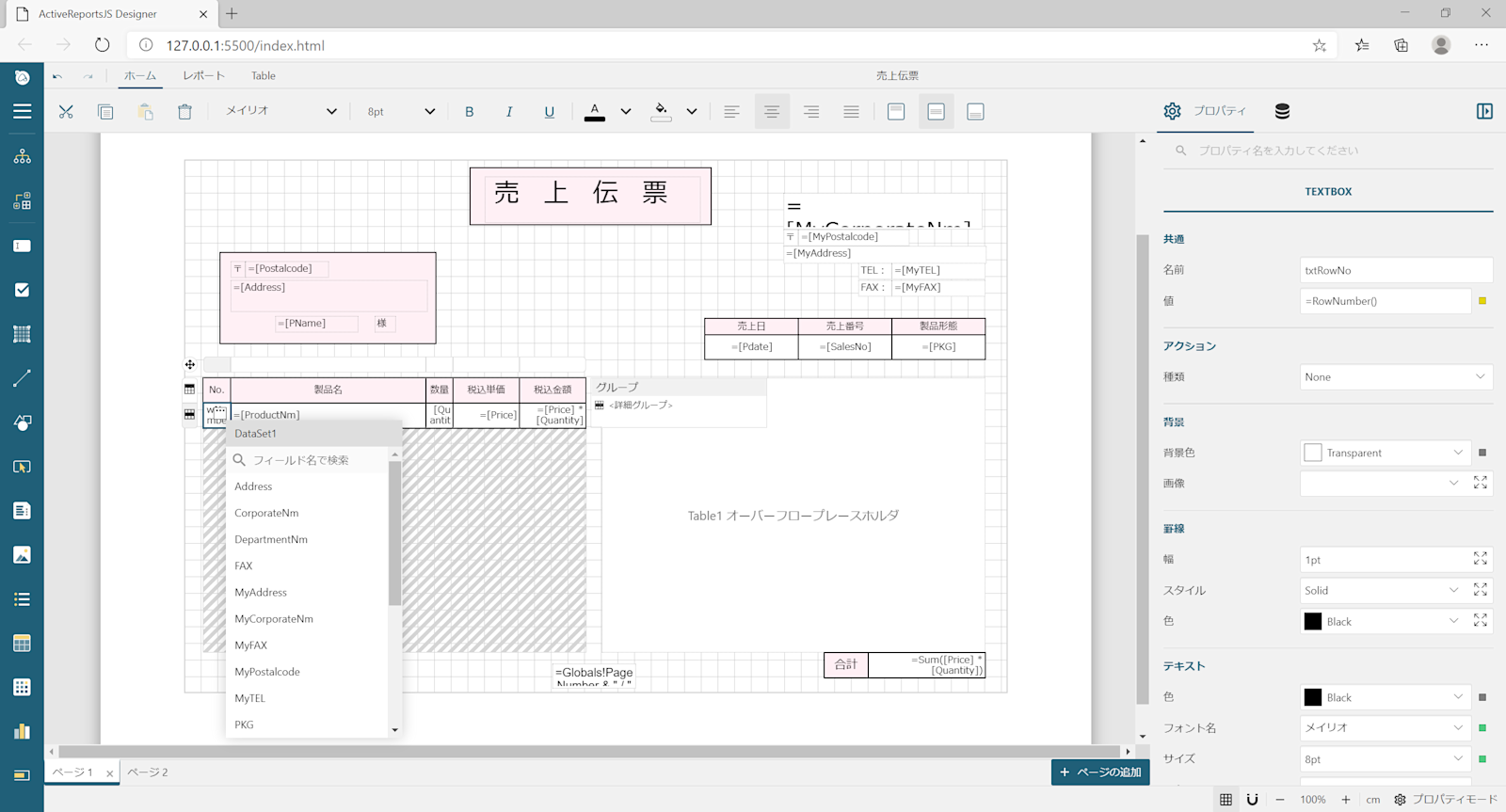Toggle bold formatting

(470, 112)
